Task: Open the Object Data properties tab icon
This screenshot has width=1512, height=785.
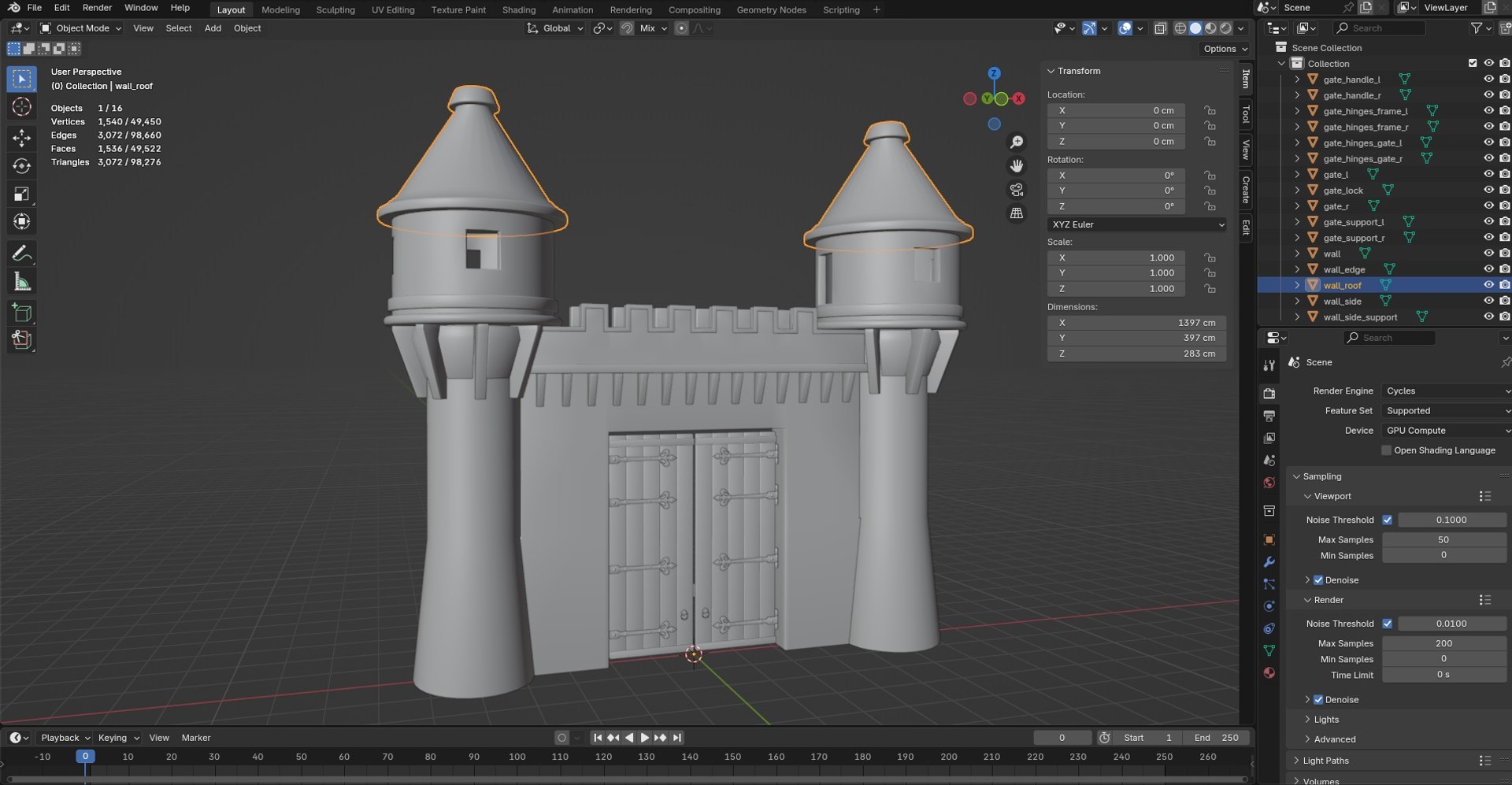Action: (x=1269, y=650)
